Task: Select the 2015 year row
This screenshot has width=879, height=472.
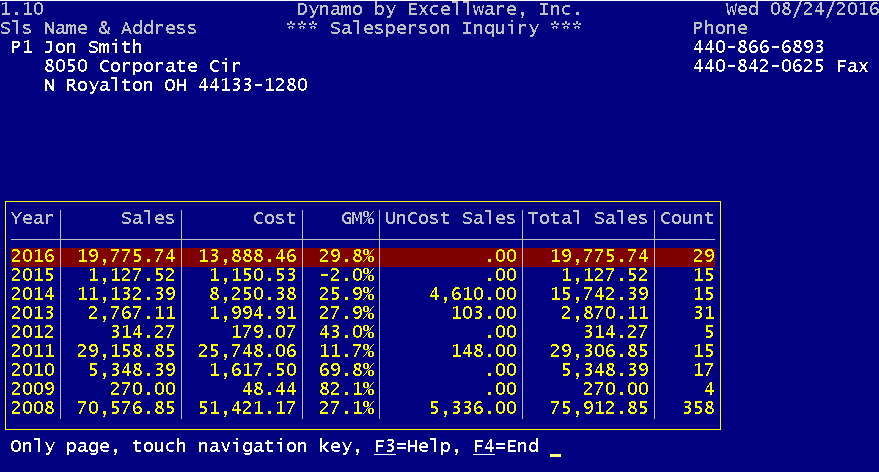Action: pos(363,275)
